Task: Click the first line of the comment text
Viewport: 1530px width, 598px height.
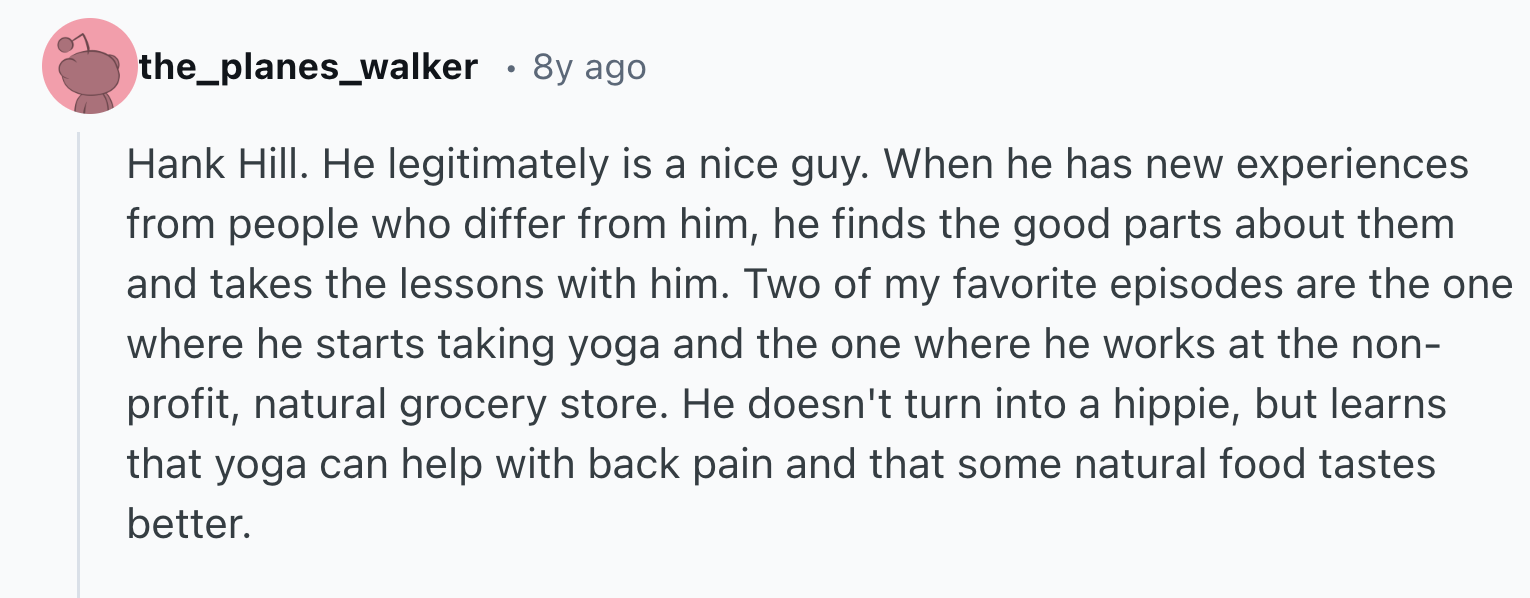Action: click(798, 166)
